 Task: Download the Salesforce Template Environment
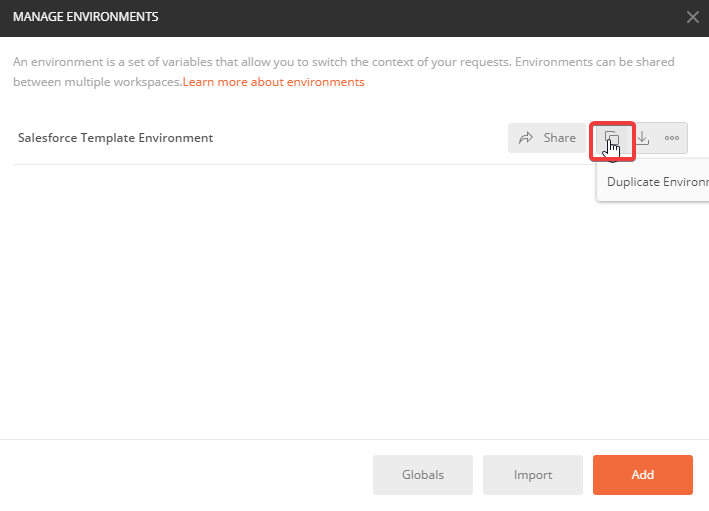point(643,138)
